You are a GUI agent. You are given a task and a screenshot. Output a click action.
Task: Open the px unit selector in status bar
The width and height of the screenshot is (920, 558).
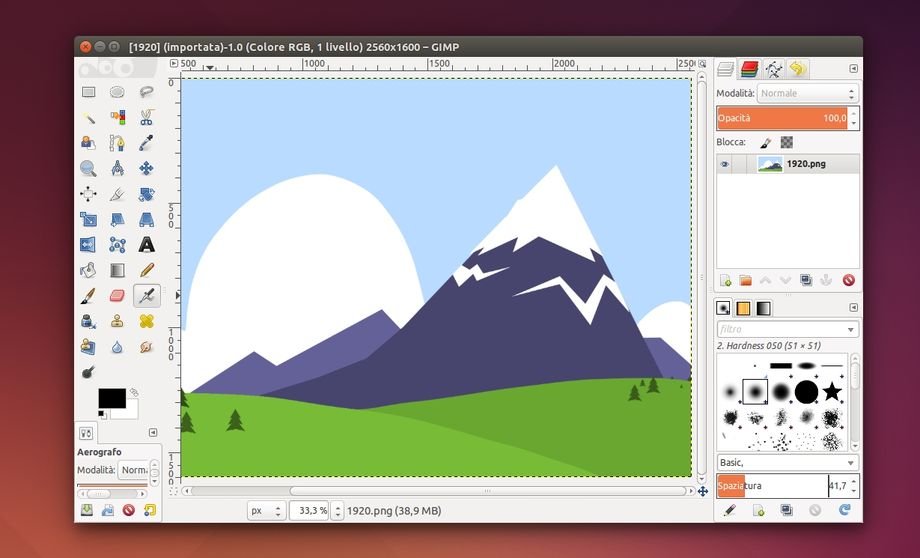point(266,511)
